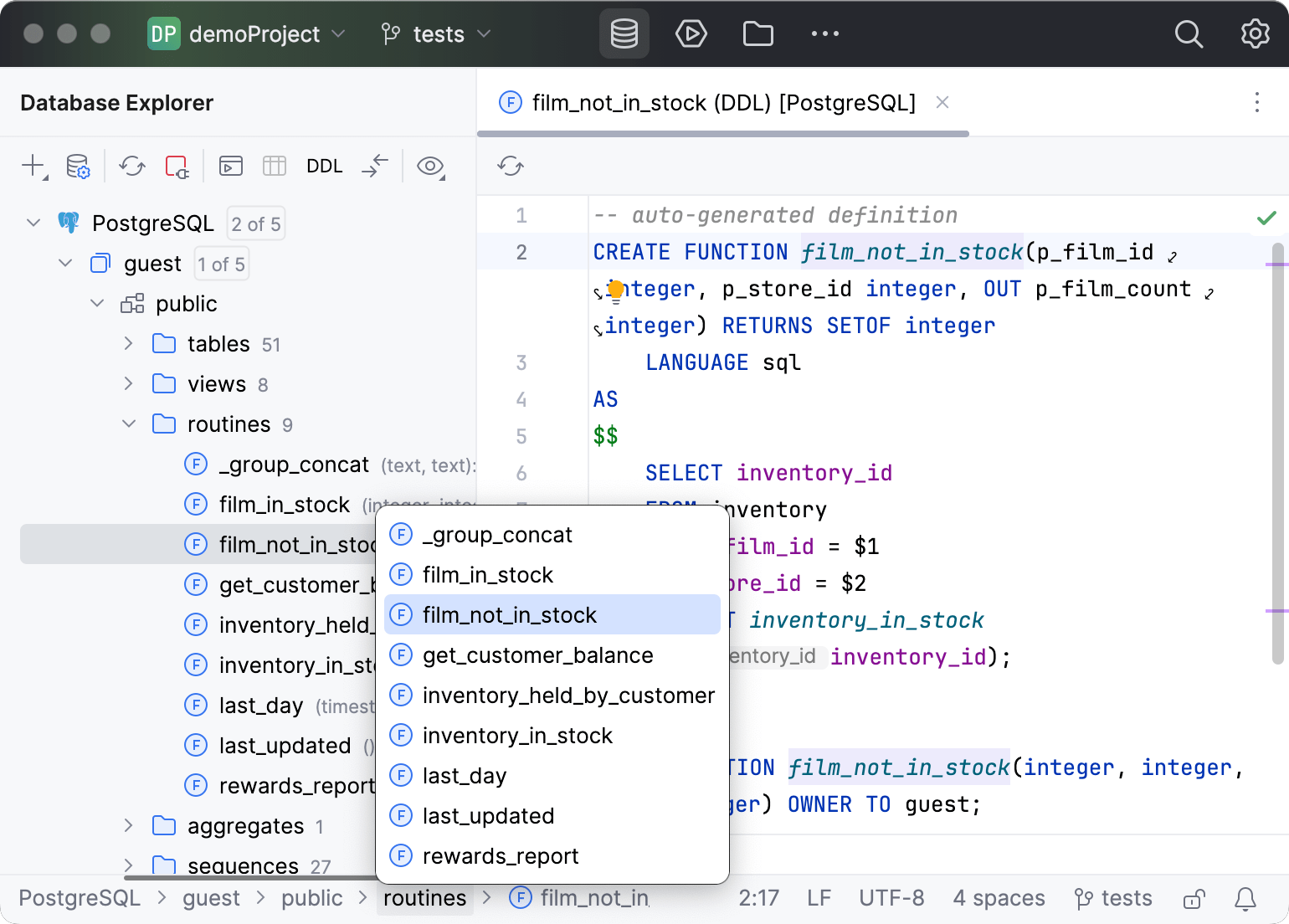Close the film_not_in_stock DDL tab
Viewport: 1289px width, 924px height.
942,102
